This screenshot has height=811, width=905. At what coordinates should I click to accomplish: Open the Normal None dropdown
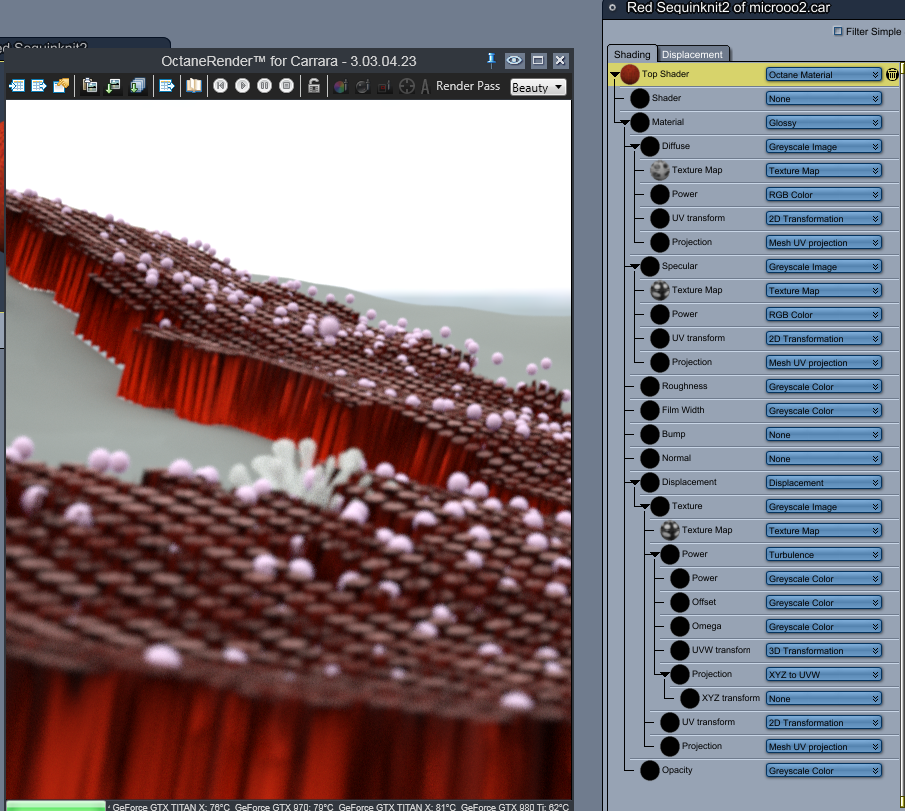click(824, 458)
